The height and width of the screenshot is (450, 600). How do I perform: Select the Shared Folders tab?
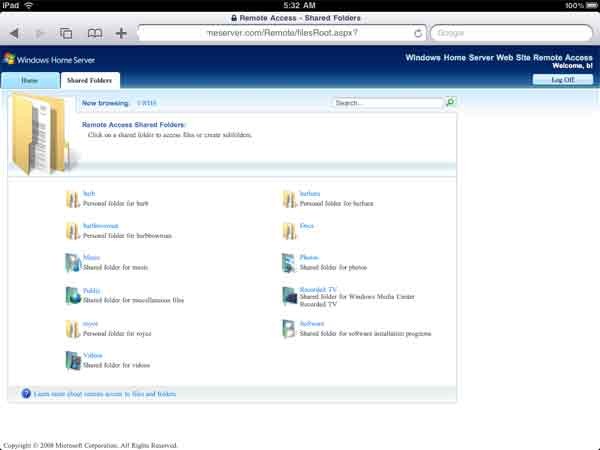pos(90,80)
